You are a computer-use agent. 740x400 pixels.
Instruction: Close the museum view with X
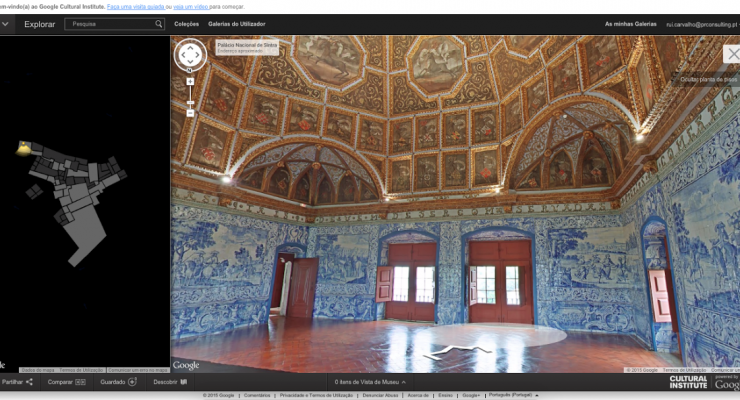click(x=732, y=54)
